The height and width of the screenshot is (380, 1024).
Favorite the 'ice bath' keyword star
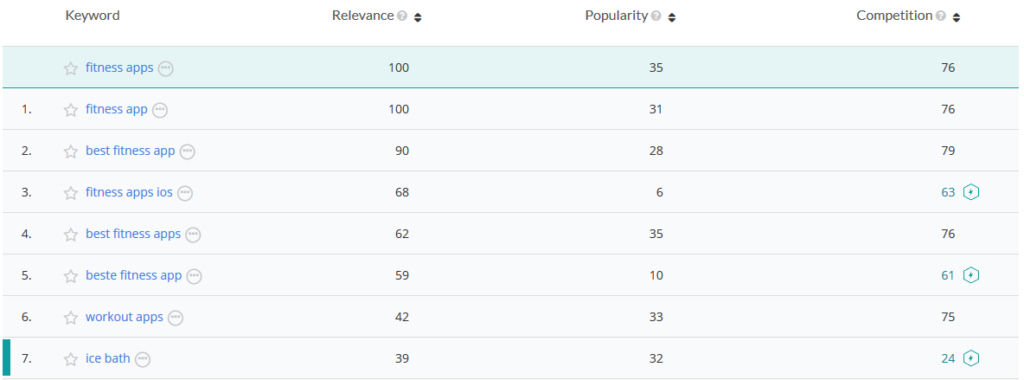click(71, 359)
